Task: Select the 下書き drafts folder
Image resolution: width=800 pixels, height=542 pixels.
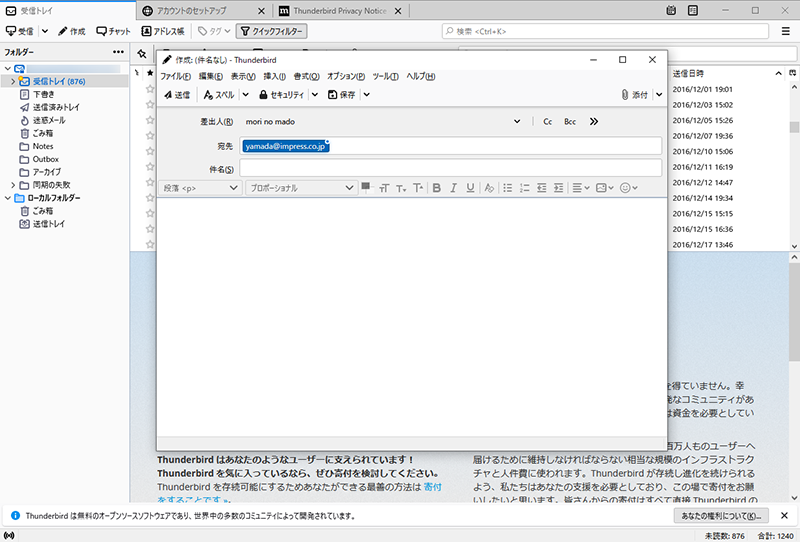Action: (x=44, y=94)
